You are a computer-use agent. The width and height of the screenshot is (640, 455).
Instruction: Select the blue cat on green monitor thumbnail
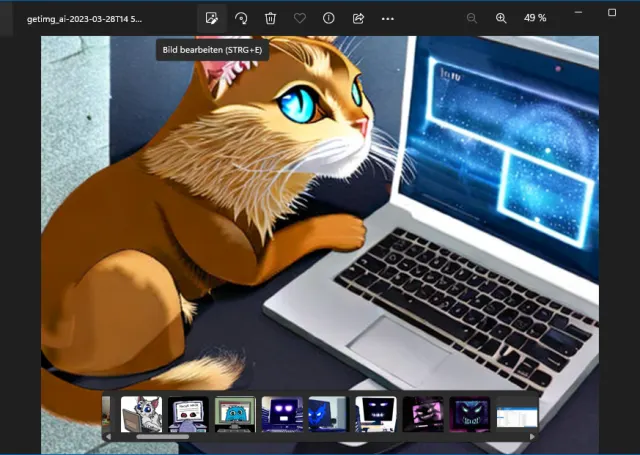click(235, 414)
